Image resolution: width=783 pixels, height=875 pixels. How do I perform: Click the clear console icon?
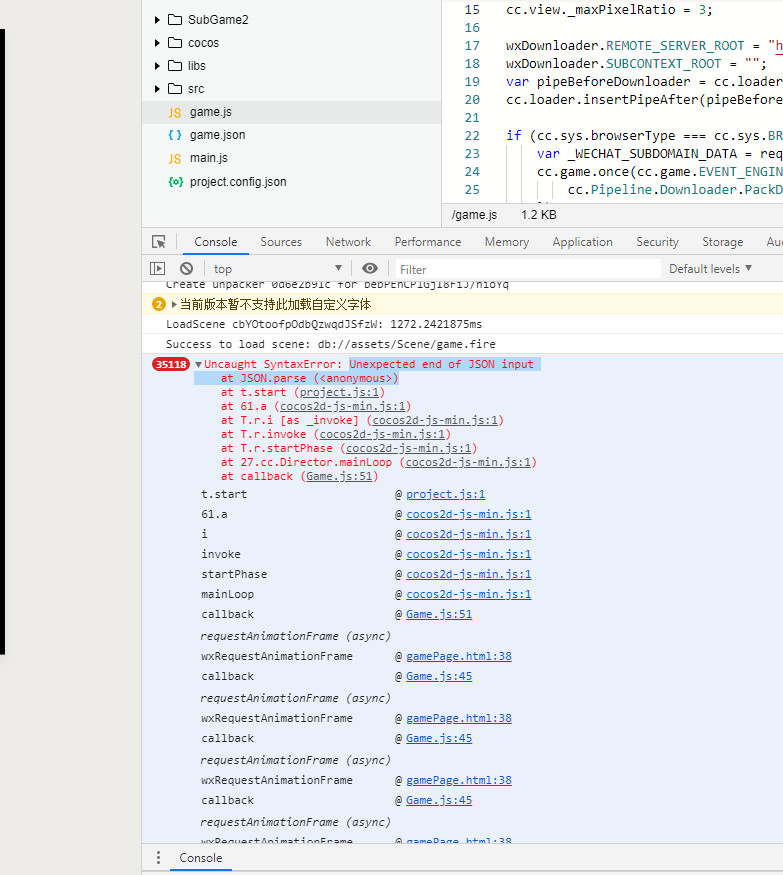(x=186, y=268)
